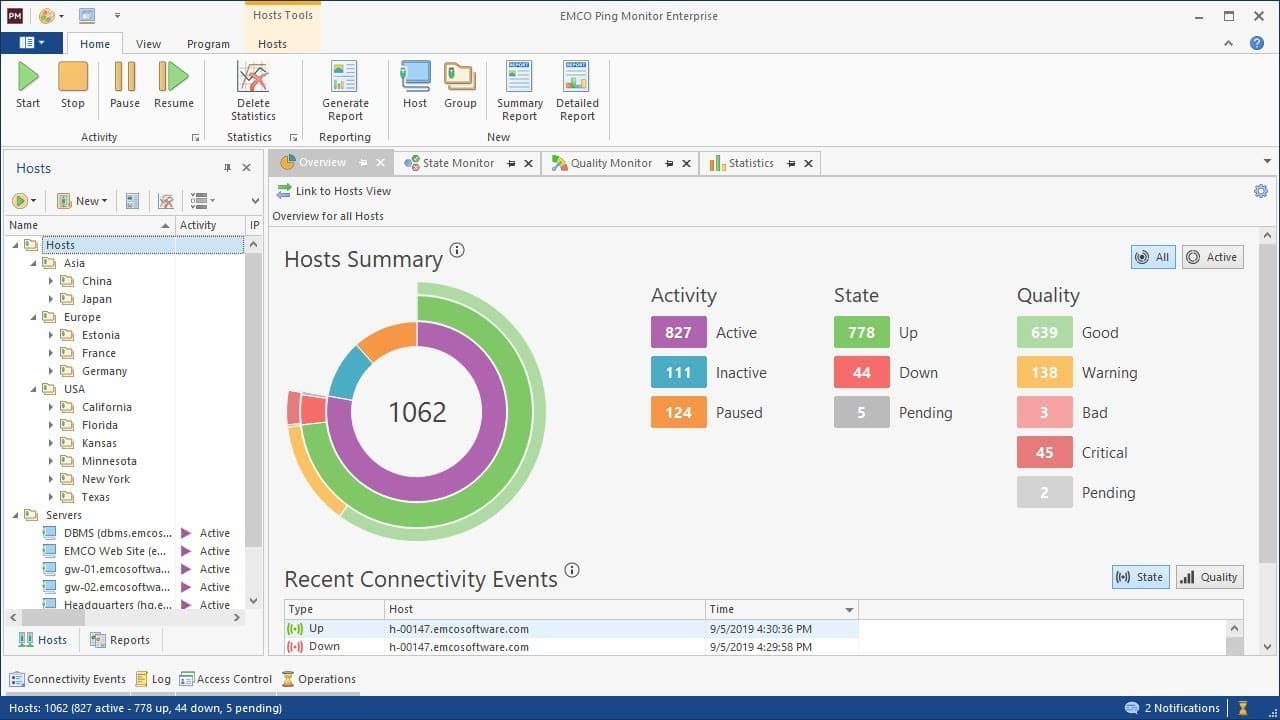Open the Detailed Report tool
Viewport: 1280px width, 720px height.
(x=576, y=88)
